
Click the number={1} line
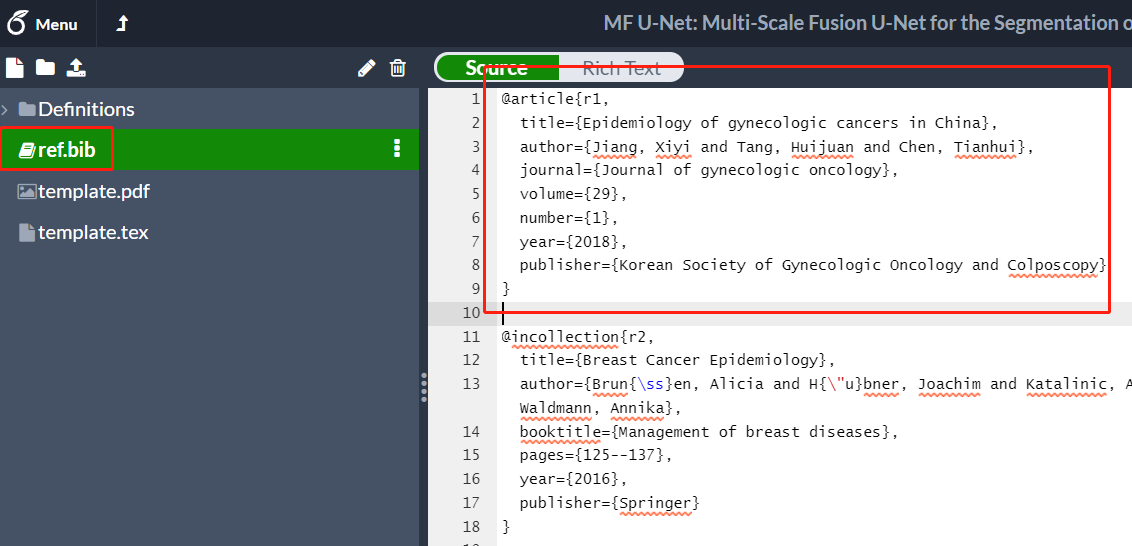point(569,217)
